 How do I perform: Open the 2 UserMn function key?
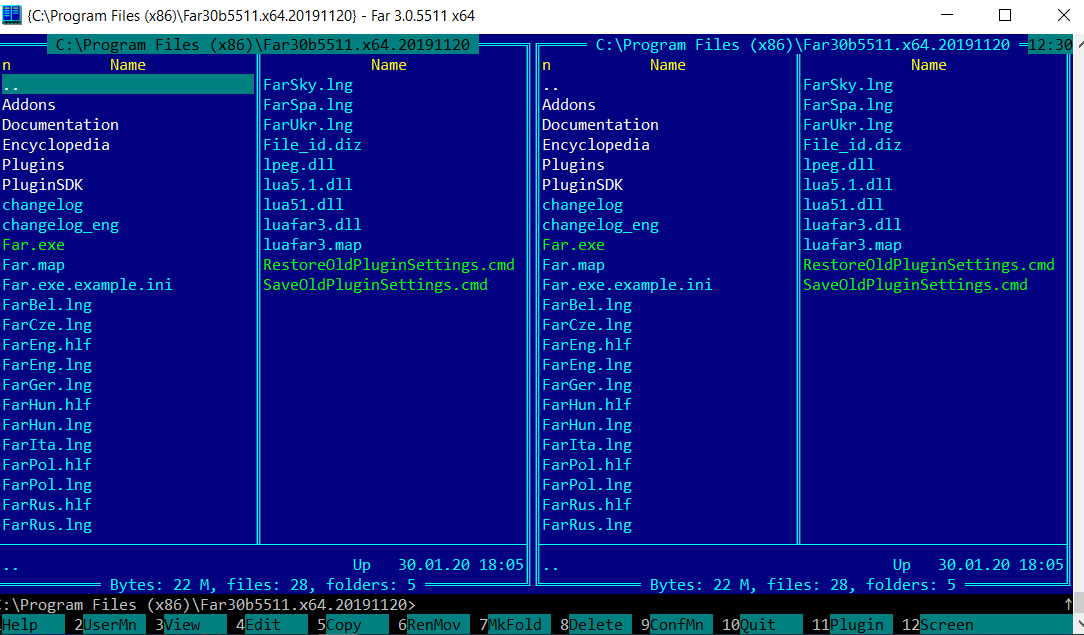click(x=106, y=625)
